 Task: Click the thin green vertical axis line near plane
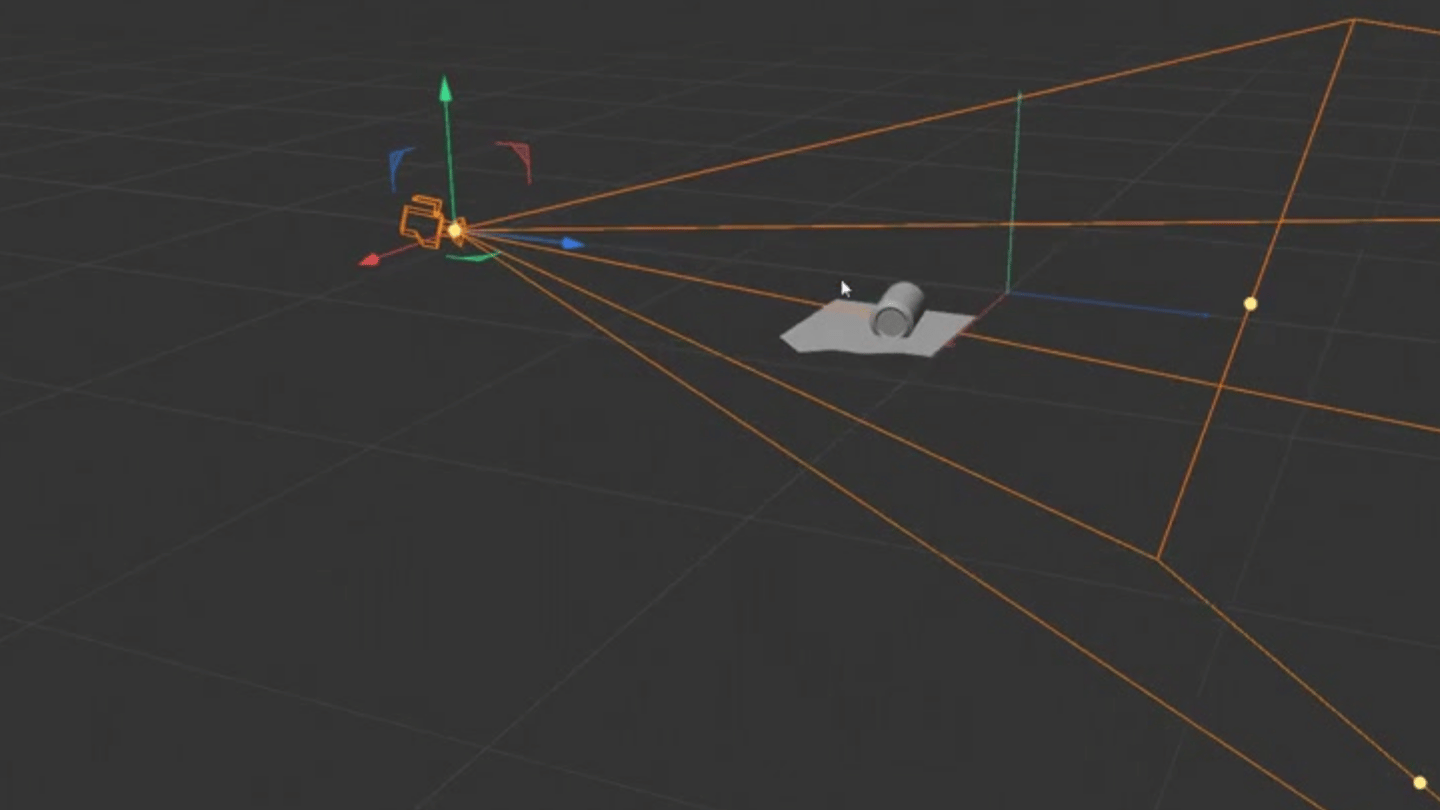(x=1013, y=192)
